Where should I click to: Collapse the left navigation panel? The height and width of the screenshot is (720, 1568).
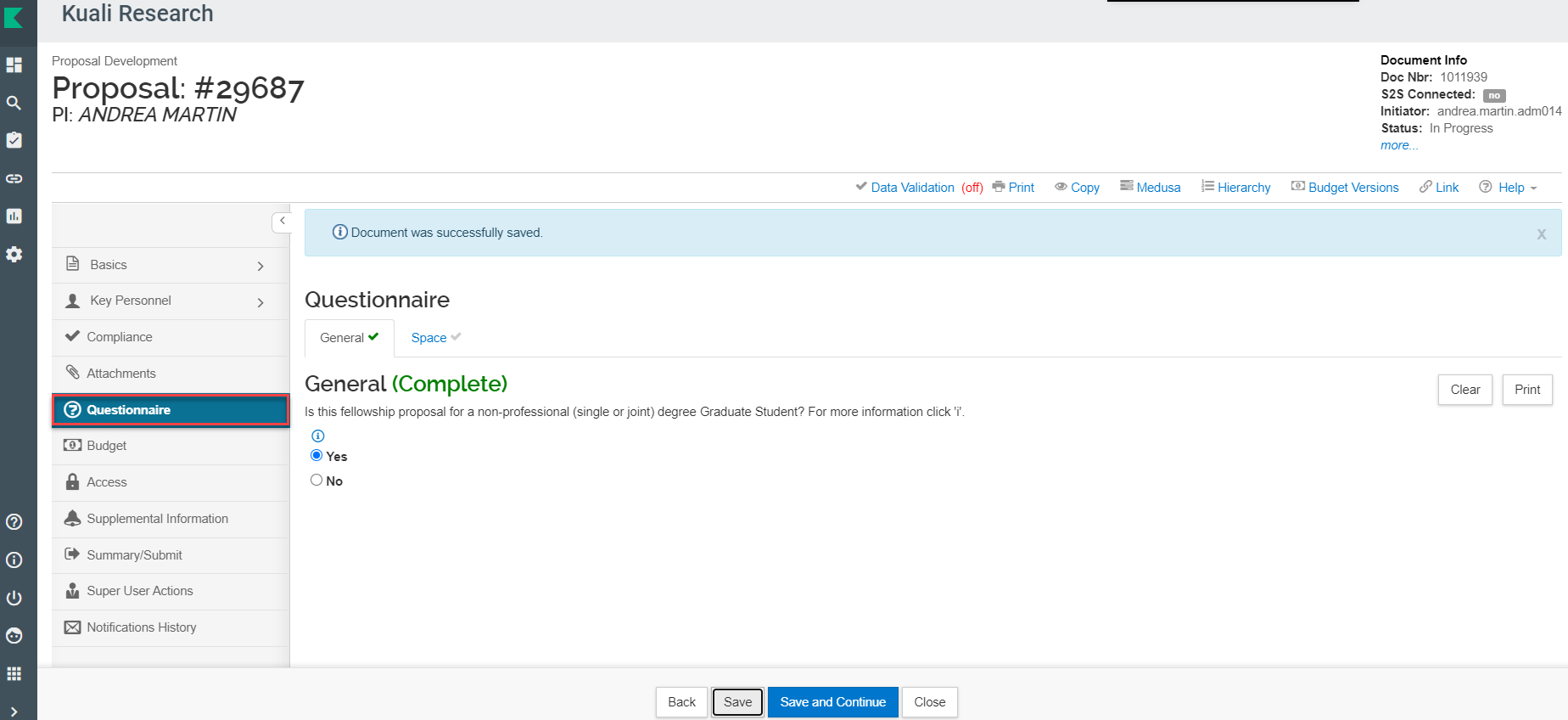[x=282, y=222]
